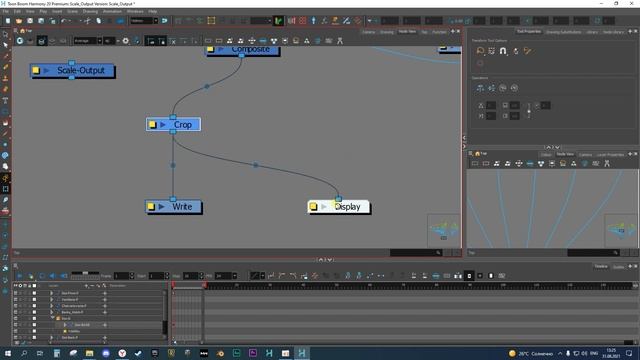This screenshot has height=360, width=640.
Task: Collapse the Star-G group in the Timeline
Action: click(x=52, y=318)
